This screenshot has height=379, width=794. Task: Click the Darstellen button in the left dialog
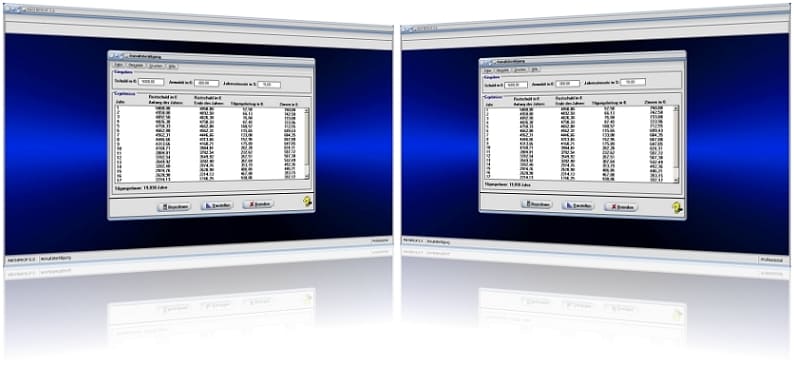click(x=217, y=205)
